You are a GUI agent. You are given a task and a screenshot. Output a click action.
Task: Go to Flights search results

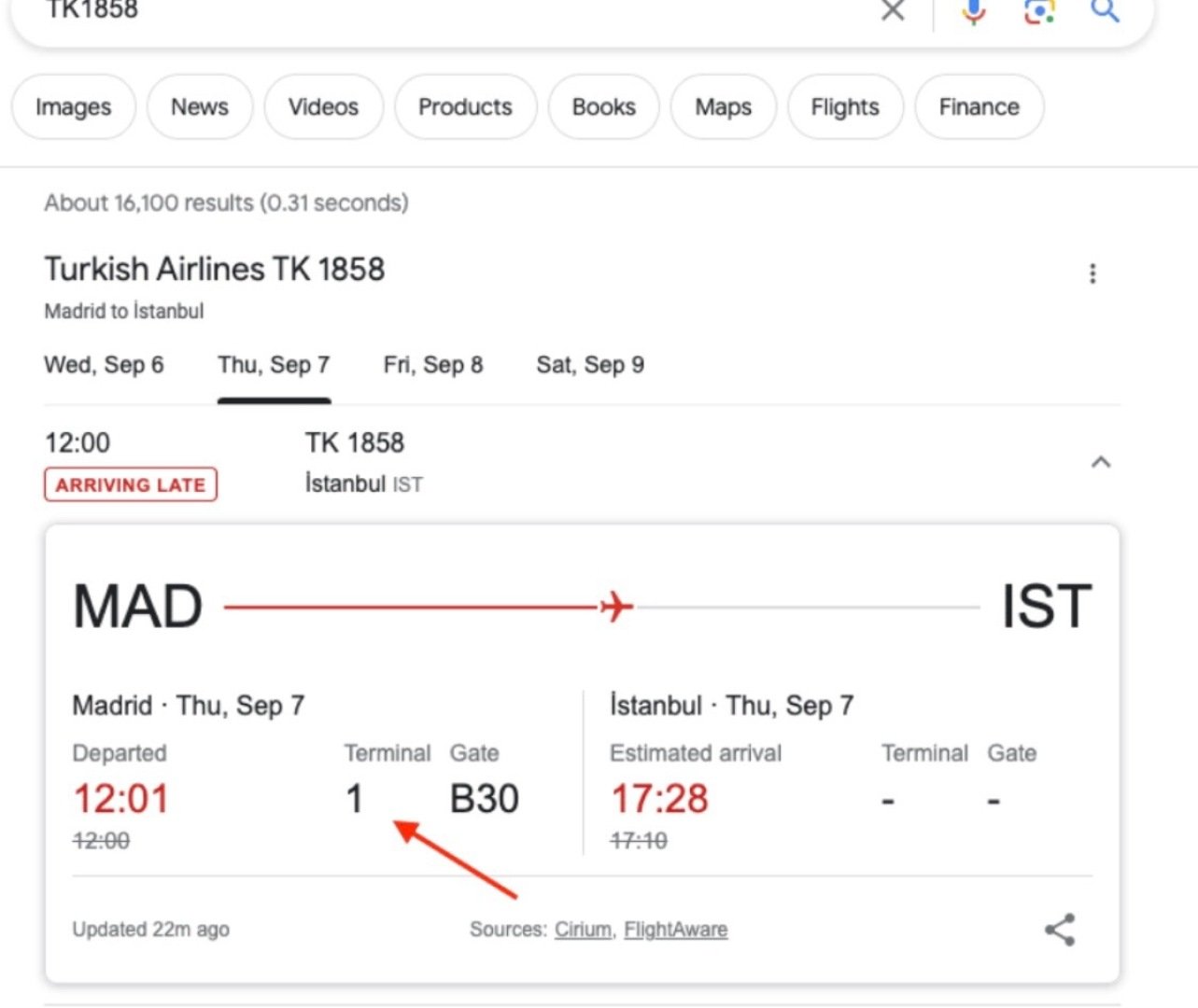tap(845, 107)
